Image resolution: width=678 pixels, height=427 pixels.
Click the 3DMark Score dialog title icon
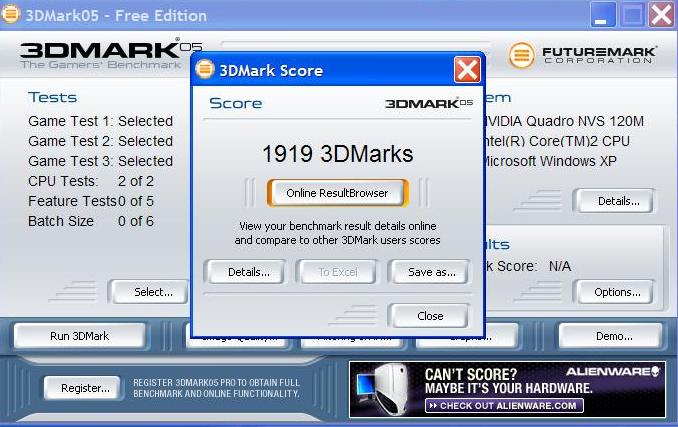(x=205, y=69)
